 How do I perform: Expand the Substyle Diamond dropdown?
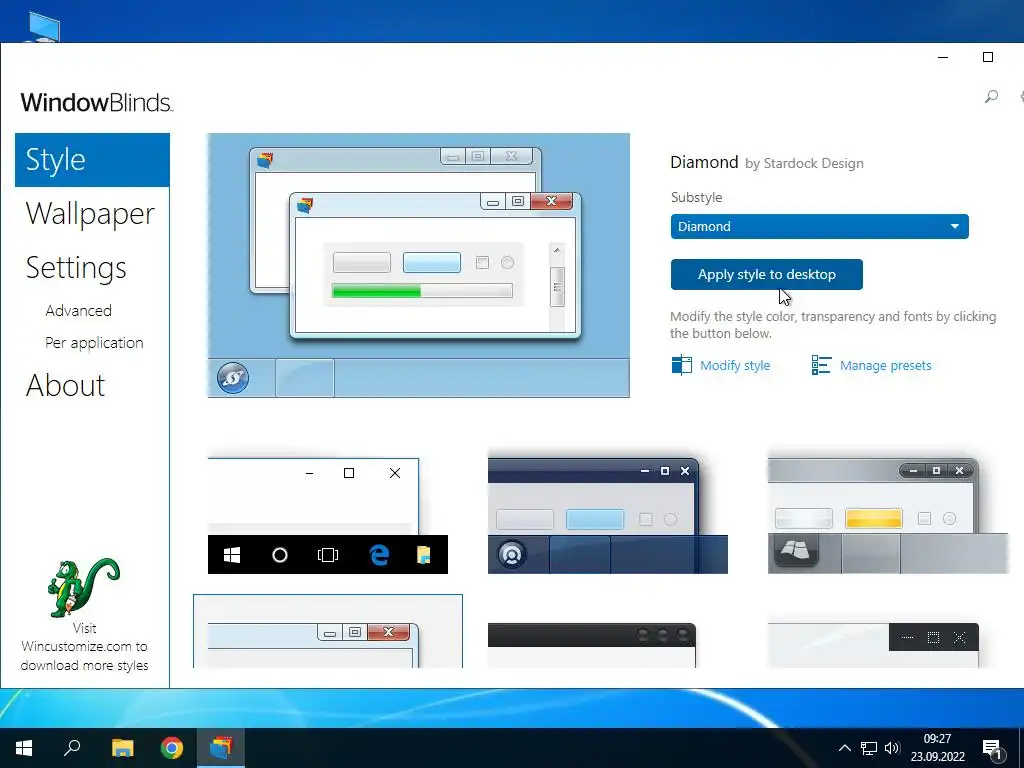[x=819, y=227]
